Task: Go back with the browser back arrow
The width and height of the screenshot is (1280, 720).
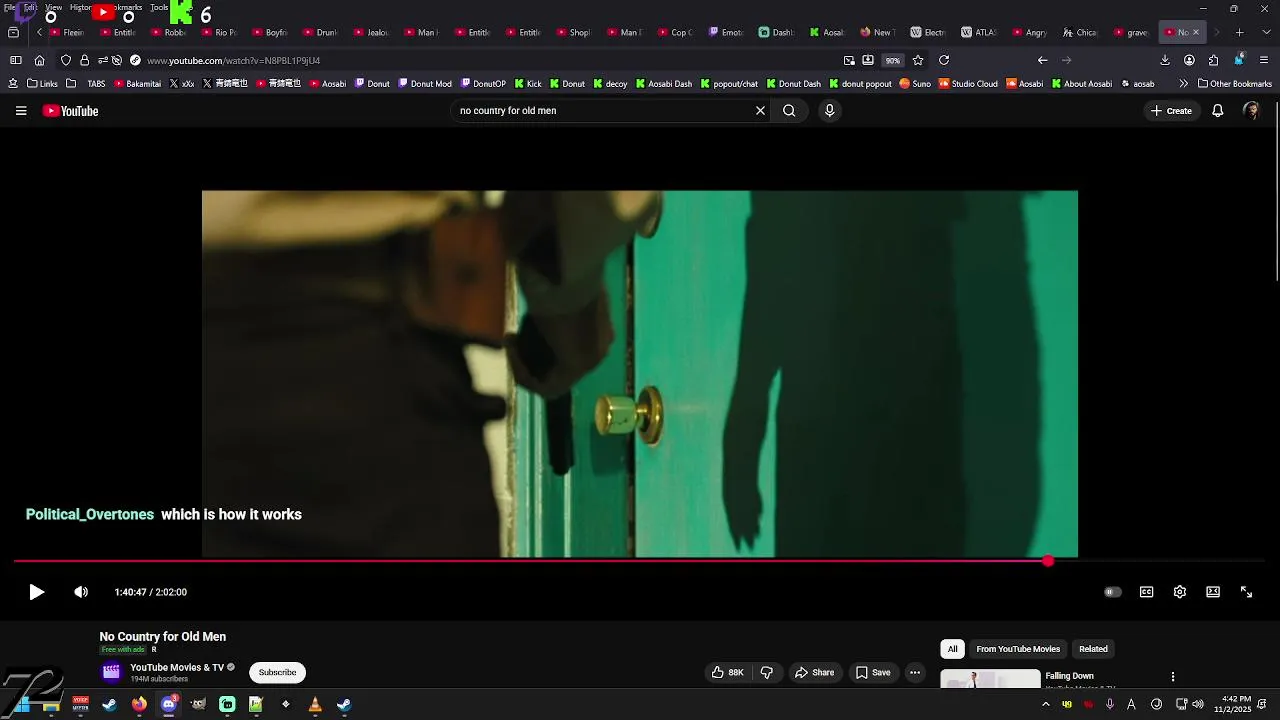Action: [1042, 60]
